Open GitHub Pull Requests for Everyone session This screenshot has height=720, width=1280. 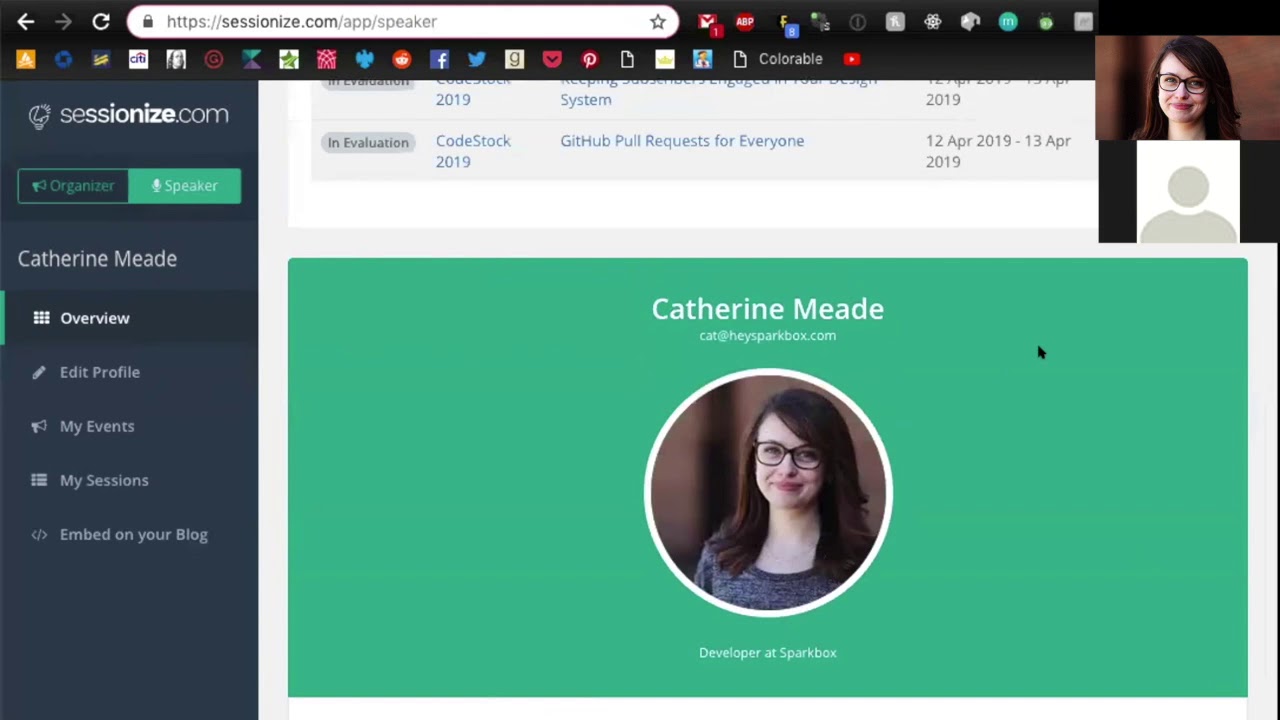pos(681,141)
